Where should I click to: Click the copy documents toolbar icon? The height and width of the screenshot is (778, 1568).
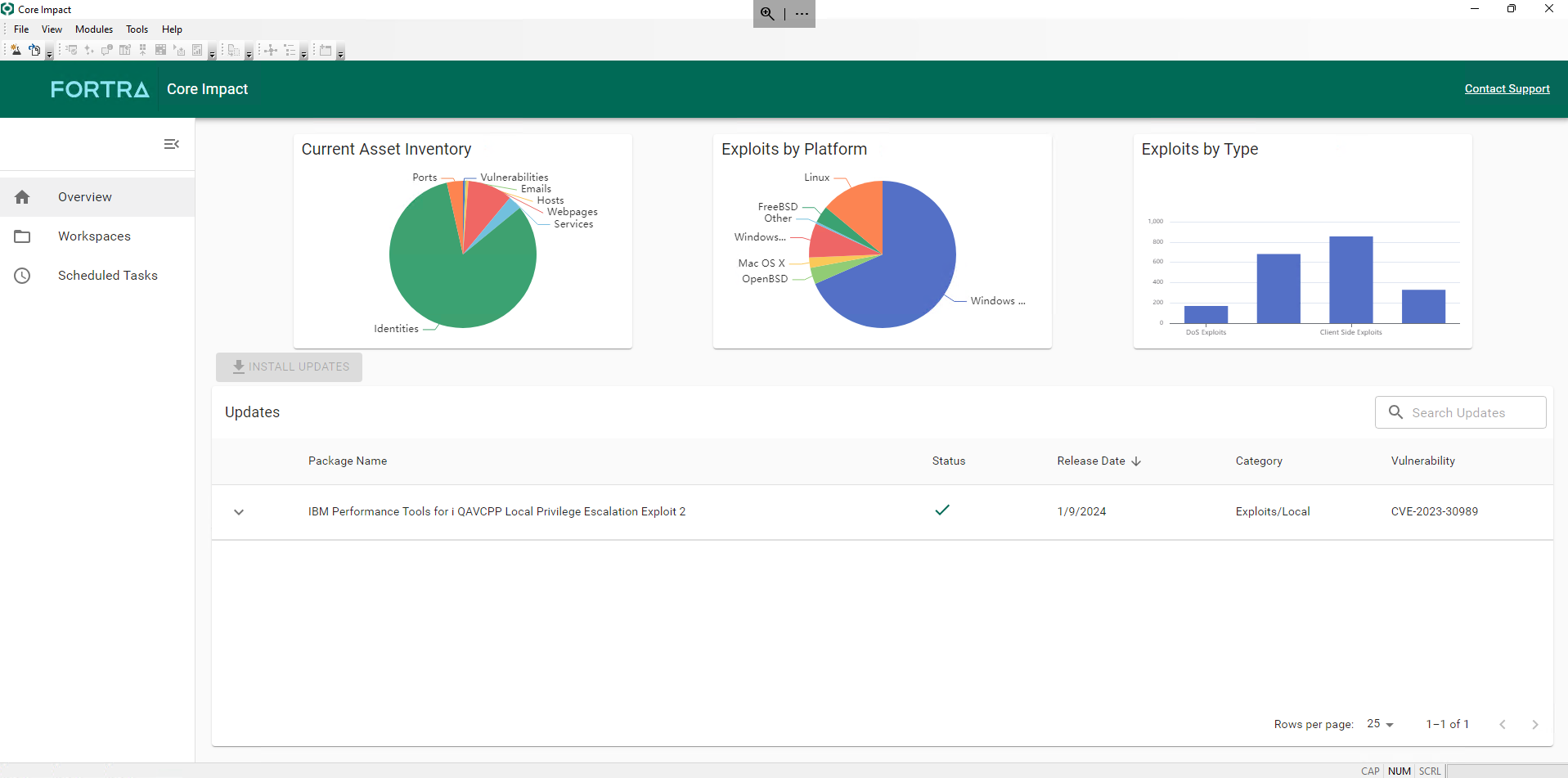point(234,50)
